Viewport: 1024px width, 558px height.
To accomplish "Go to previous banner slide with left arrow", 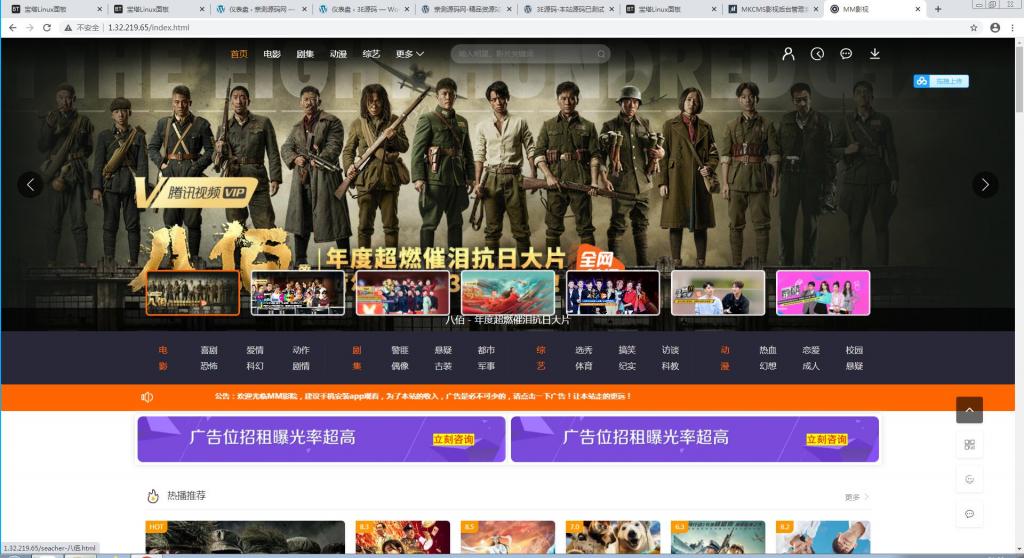I will (x=31, y=184).
